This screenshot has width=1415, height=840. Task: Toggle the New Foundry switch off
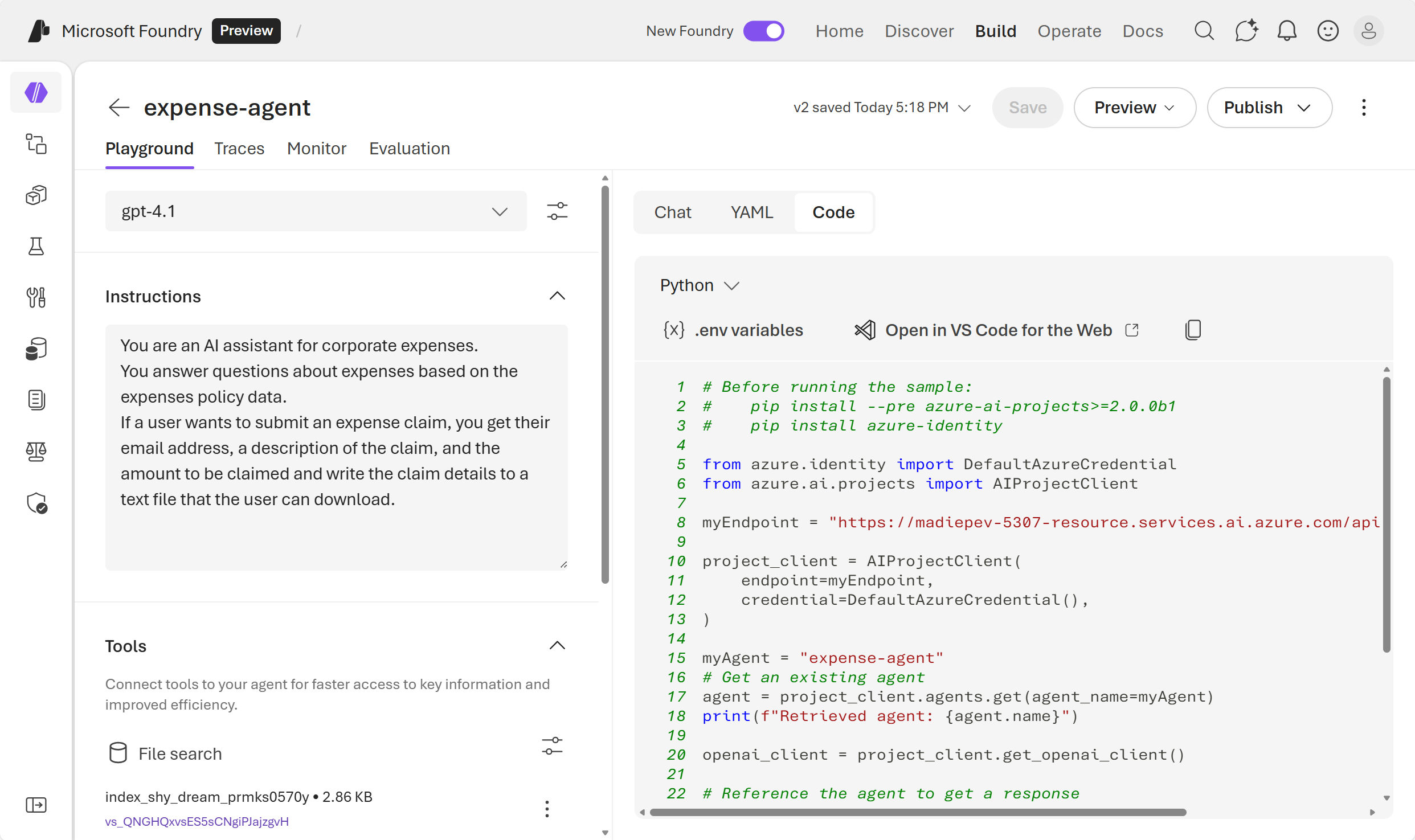click(764, 30)
